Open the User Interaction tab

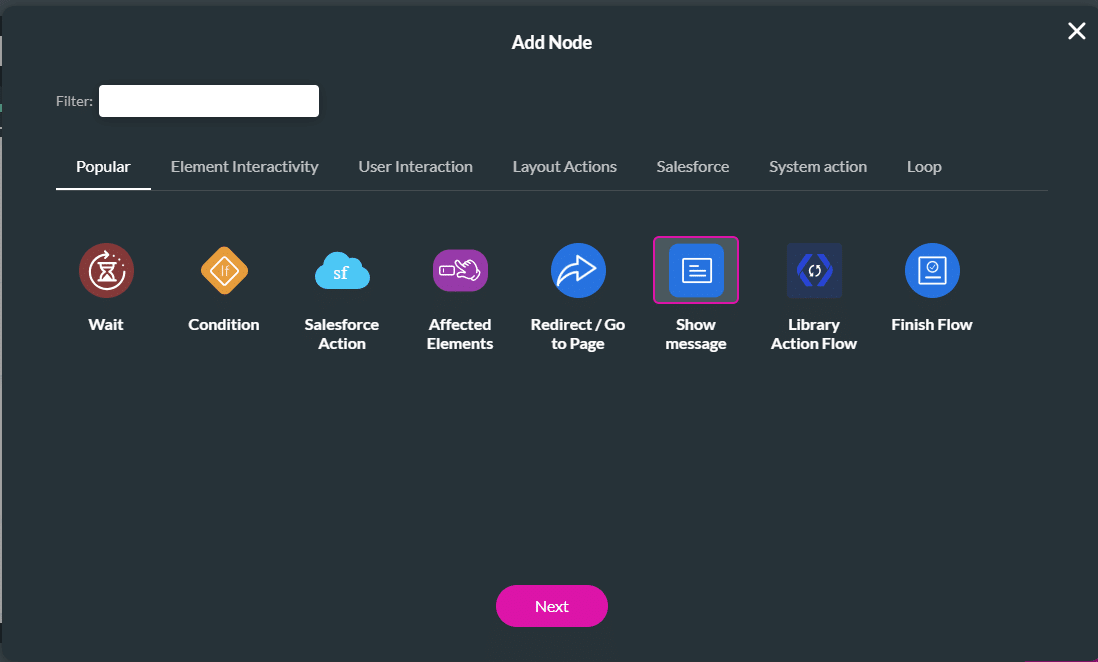[x=415, y=167]
